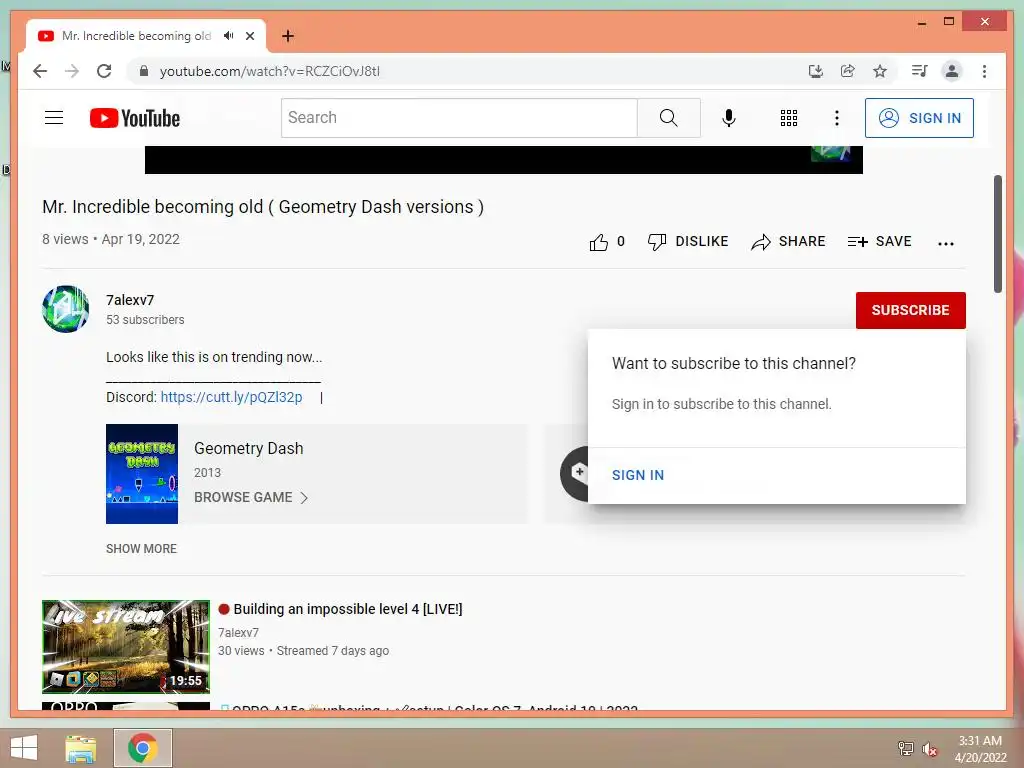Open the YouTube hamburger guide menu
The height and width of the screenshot is (768, 1024).
pos(54,118)
